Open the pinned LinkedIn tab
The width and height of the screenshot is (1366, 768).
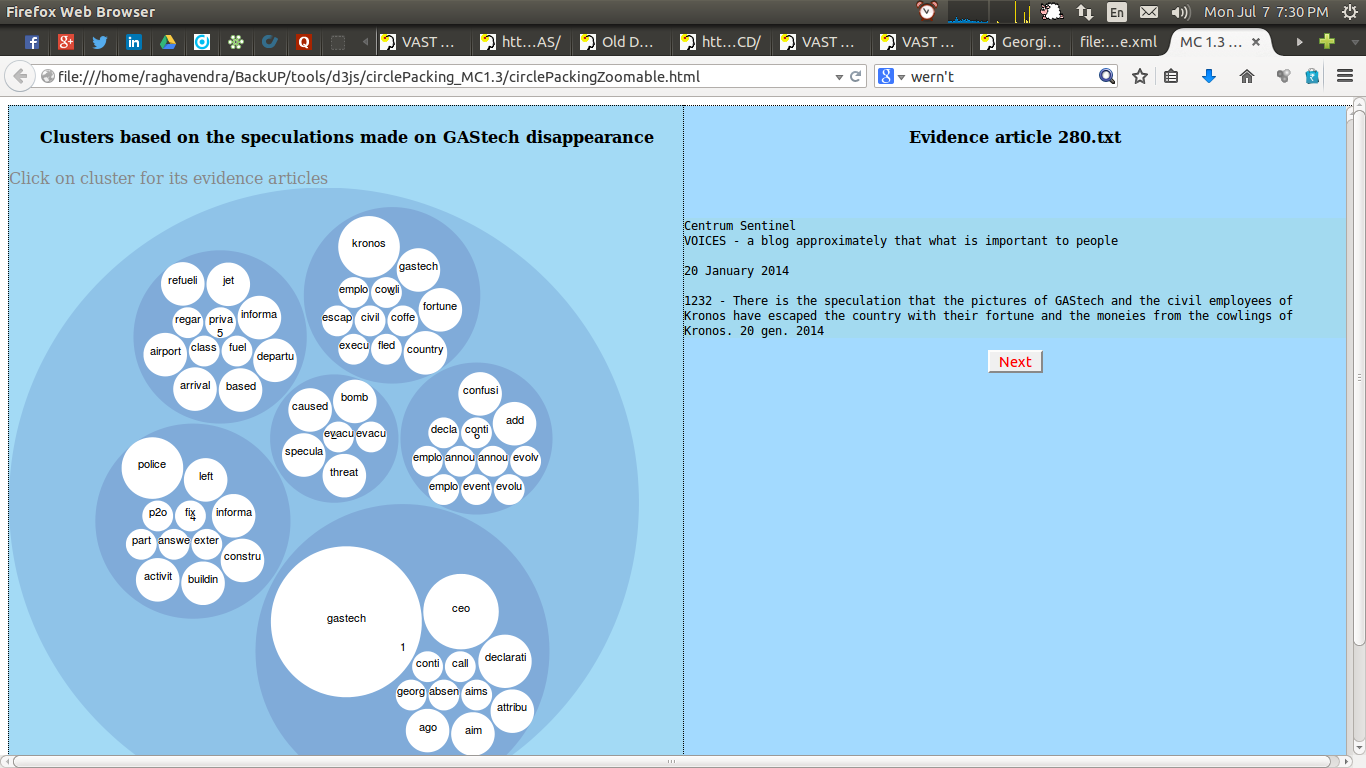click(134, 42)
